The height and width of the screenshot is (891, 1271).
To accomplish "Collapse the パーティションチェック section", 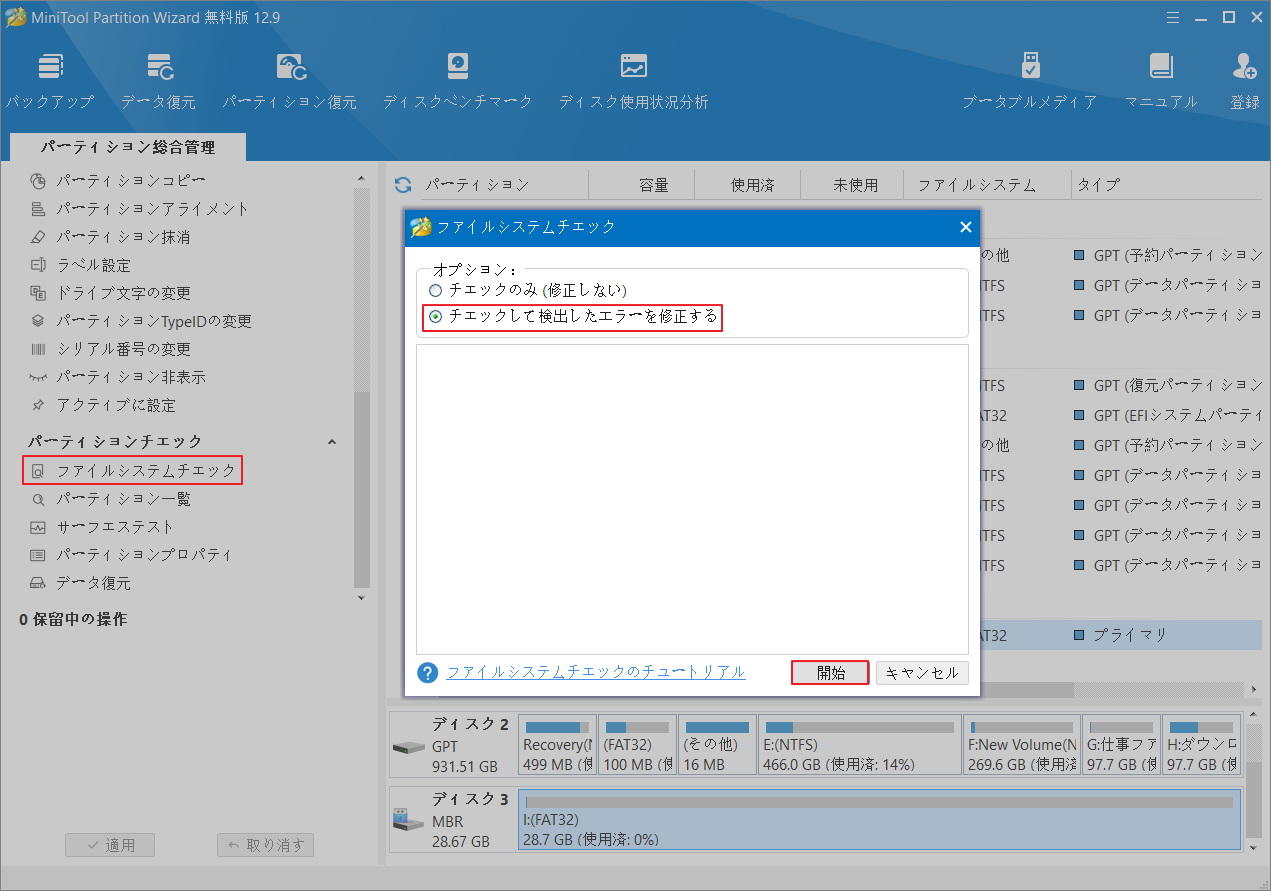I will pos(332,442).
